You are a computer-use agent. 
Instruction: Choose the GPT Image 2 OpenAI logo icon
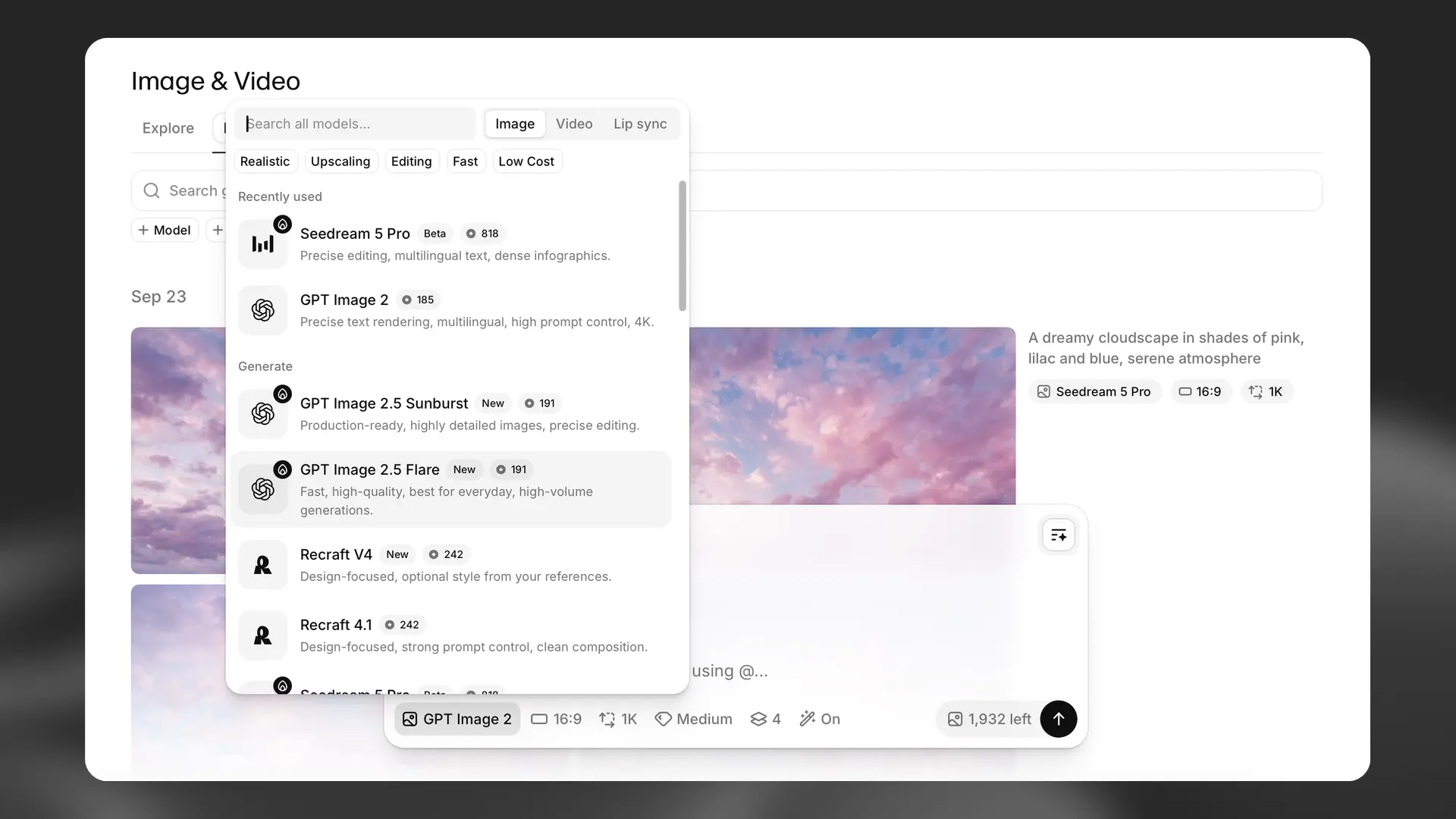263,310
